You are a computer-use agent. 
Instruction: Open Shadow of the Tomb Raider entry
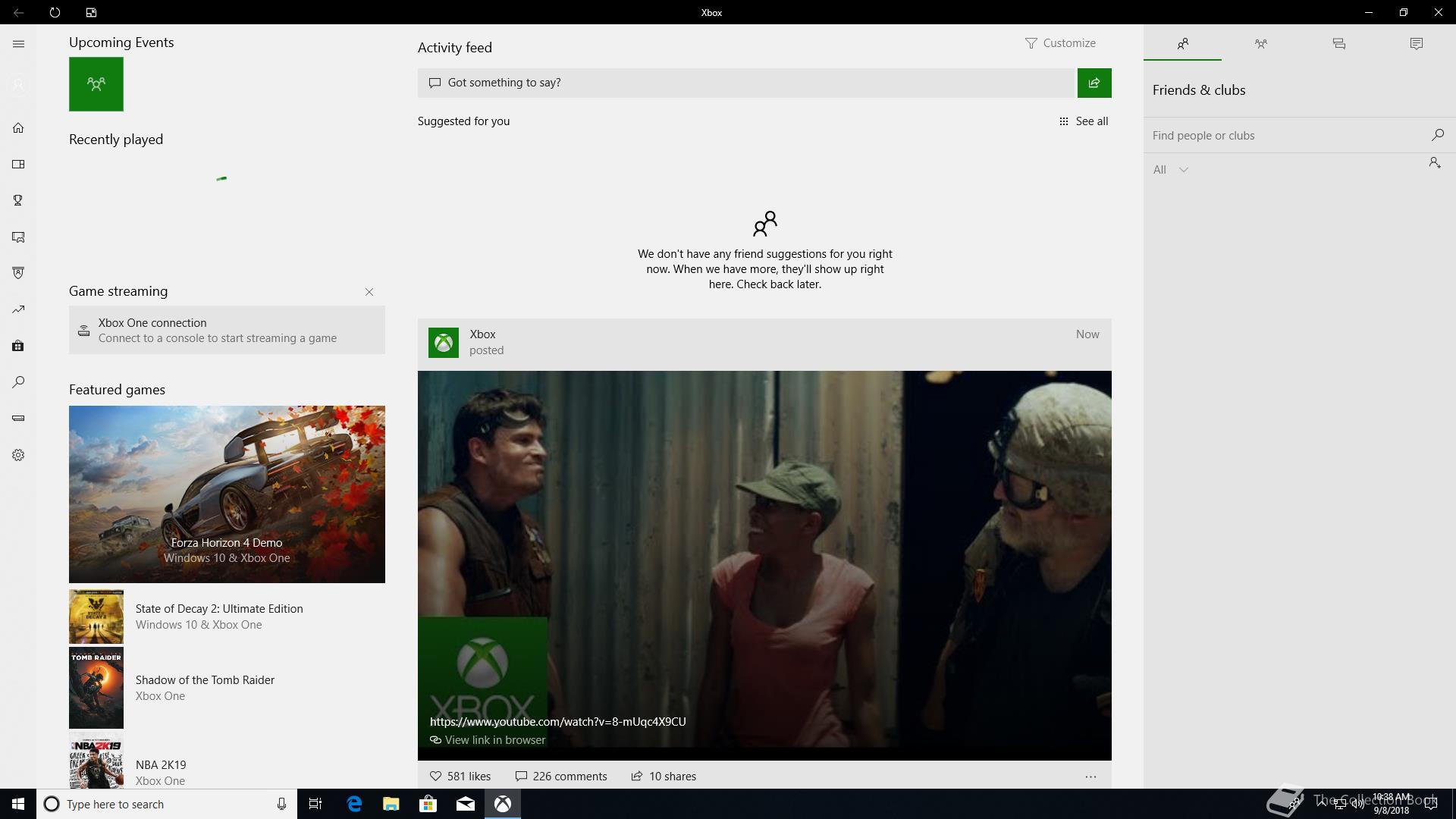[x=227, y=688]
